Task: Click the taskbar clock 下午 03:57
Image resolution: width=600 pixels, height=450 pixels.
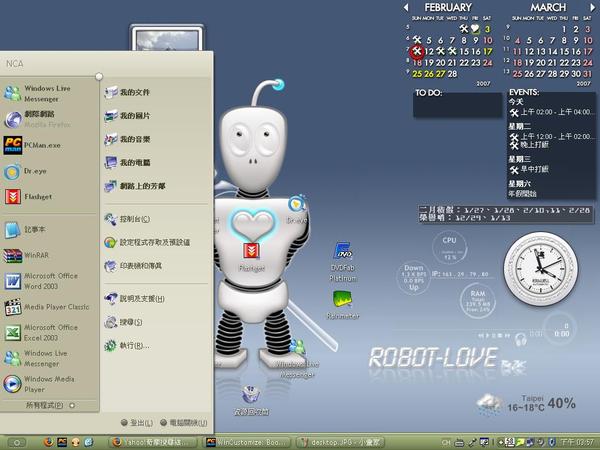Action: pos(577,443)
